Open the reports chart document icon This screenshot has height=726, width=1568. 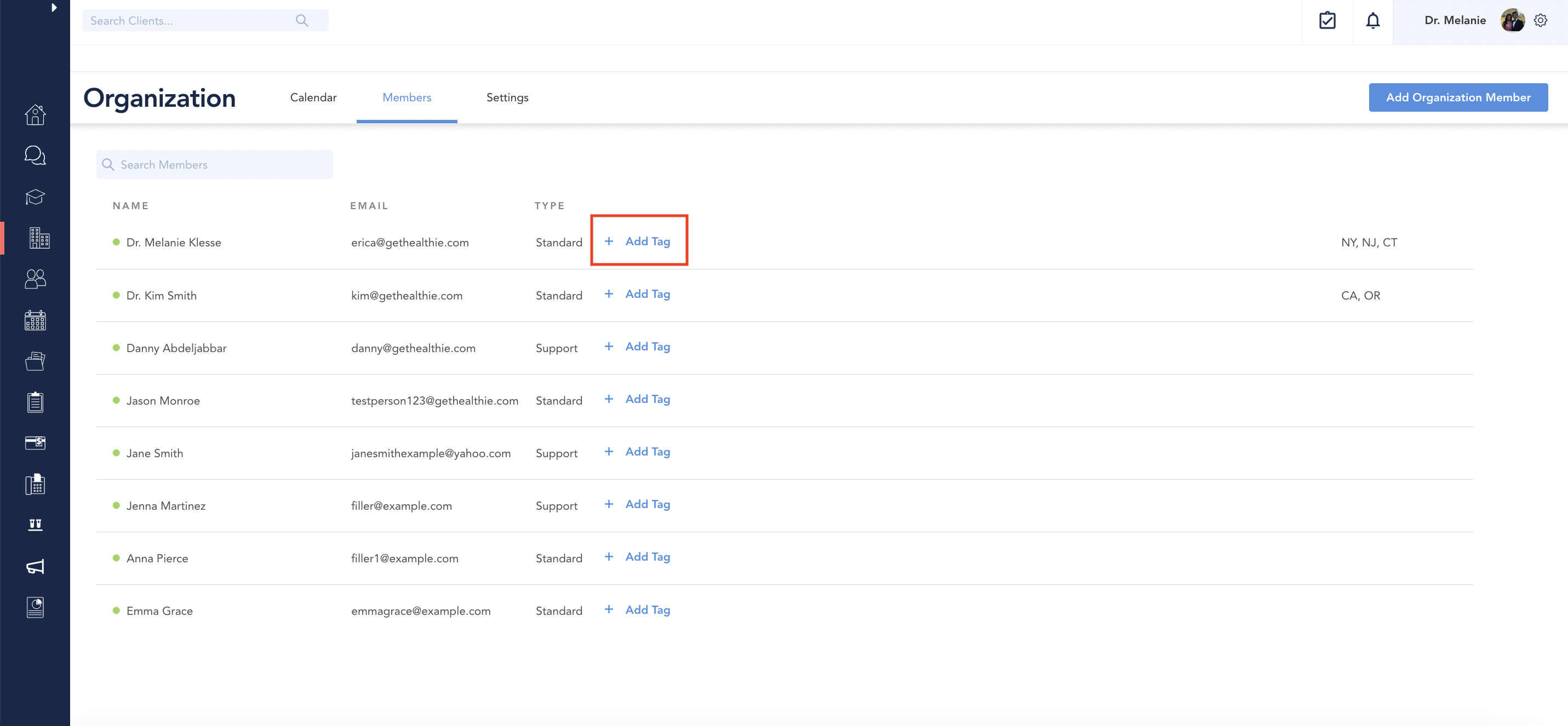35,607
